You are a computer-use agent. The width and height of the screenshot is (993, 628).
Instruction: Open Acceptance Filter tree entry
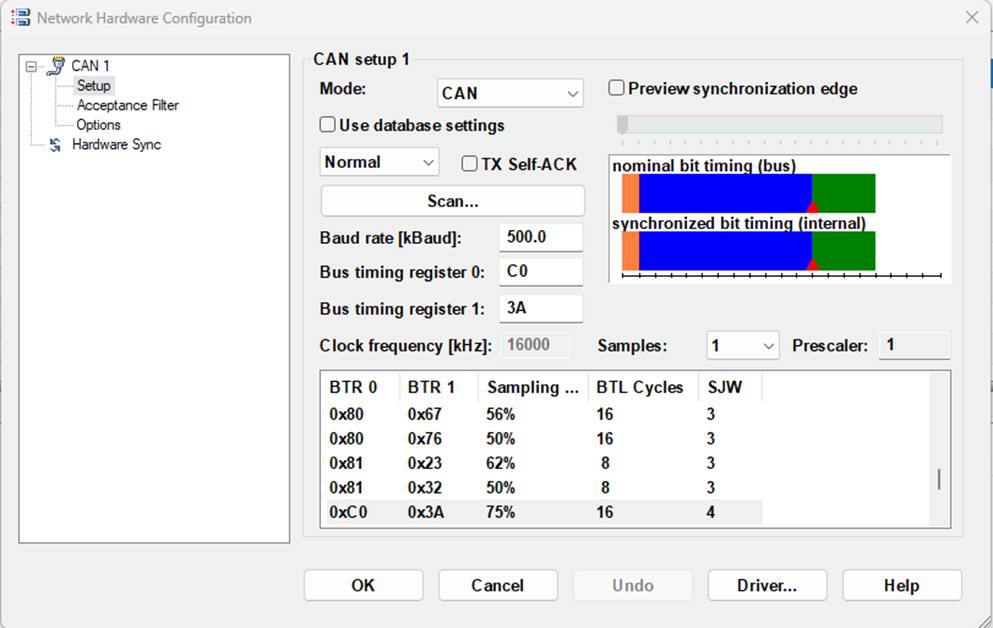tap(128, 105)
